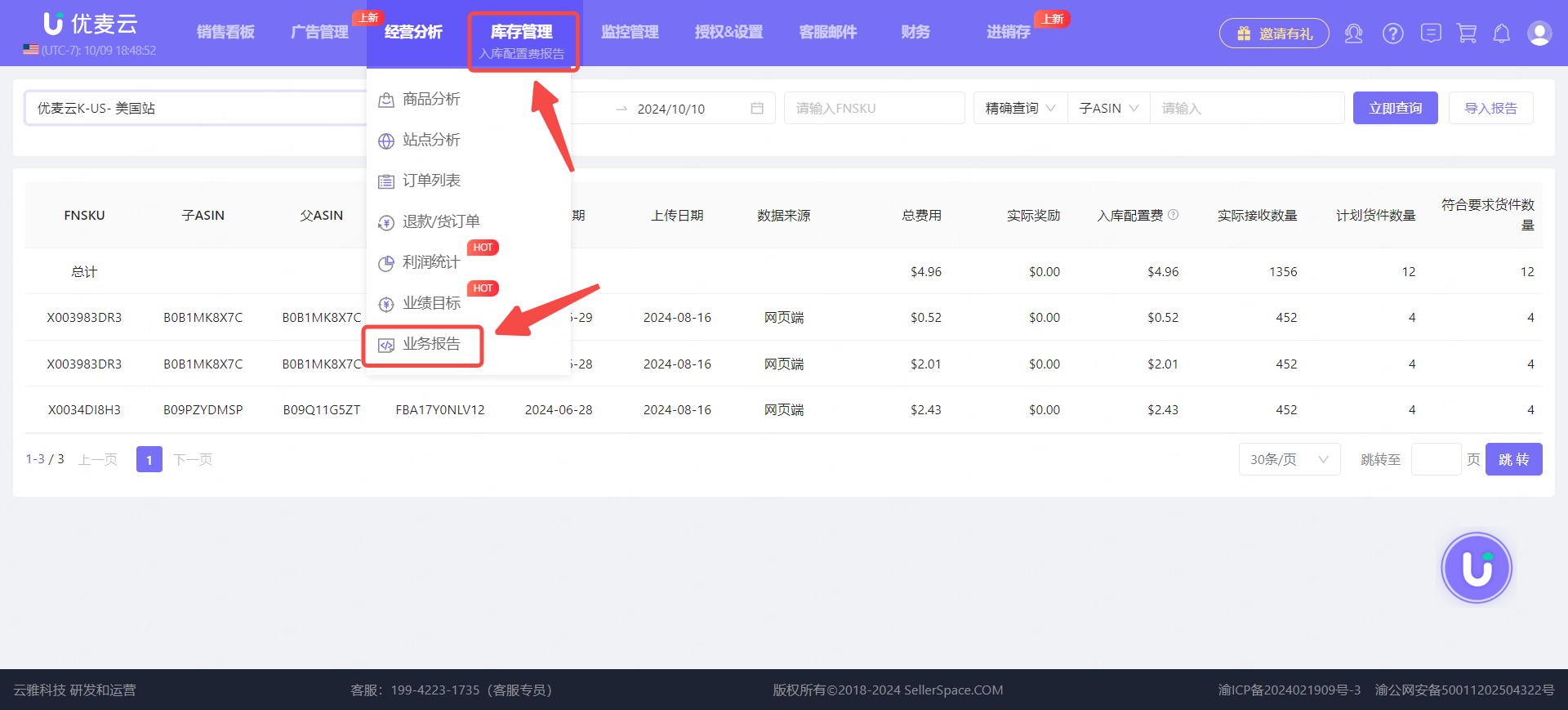Click the 邀请有礼 invitation button
Screen dimensions: 1568x710
[1274, 33]
